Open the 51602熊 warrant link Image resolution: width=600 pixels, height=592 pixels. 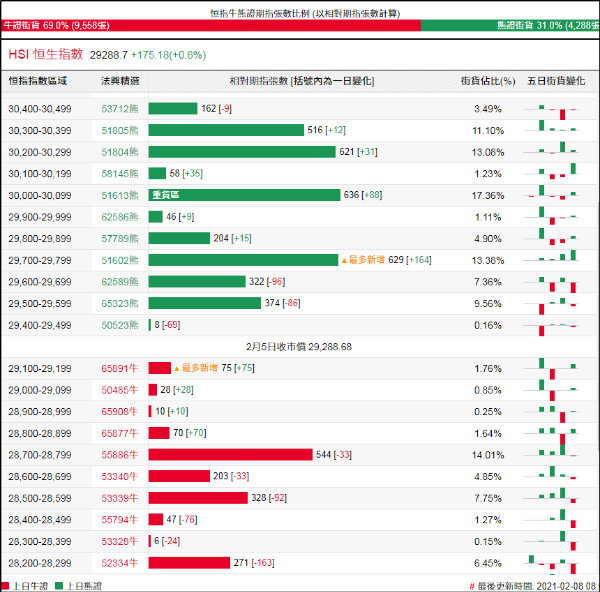120,260
